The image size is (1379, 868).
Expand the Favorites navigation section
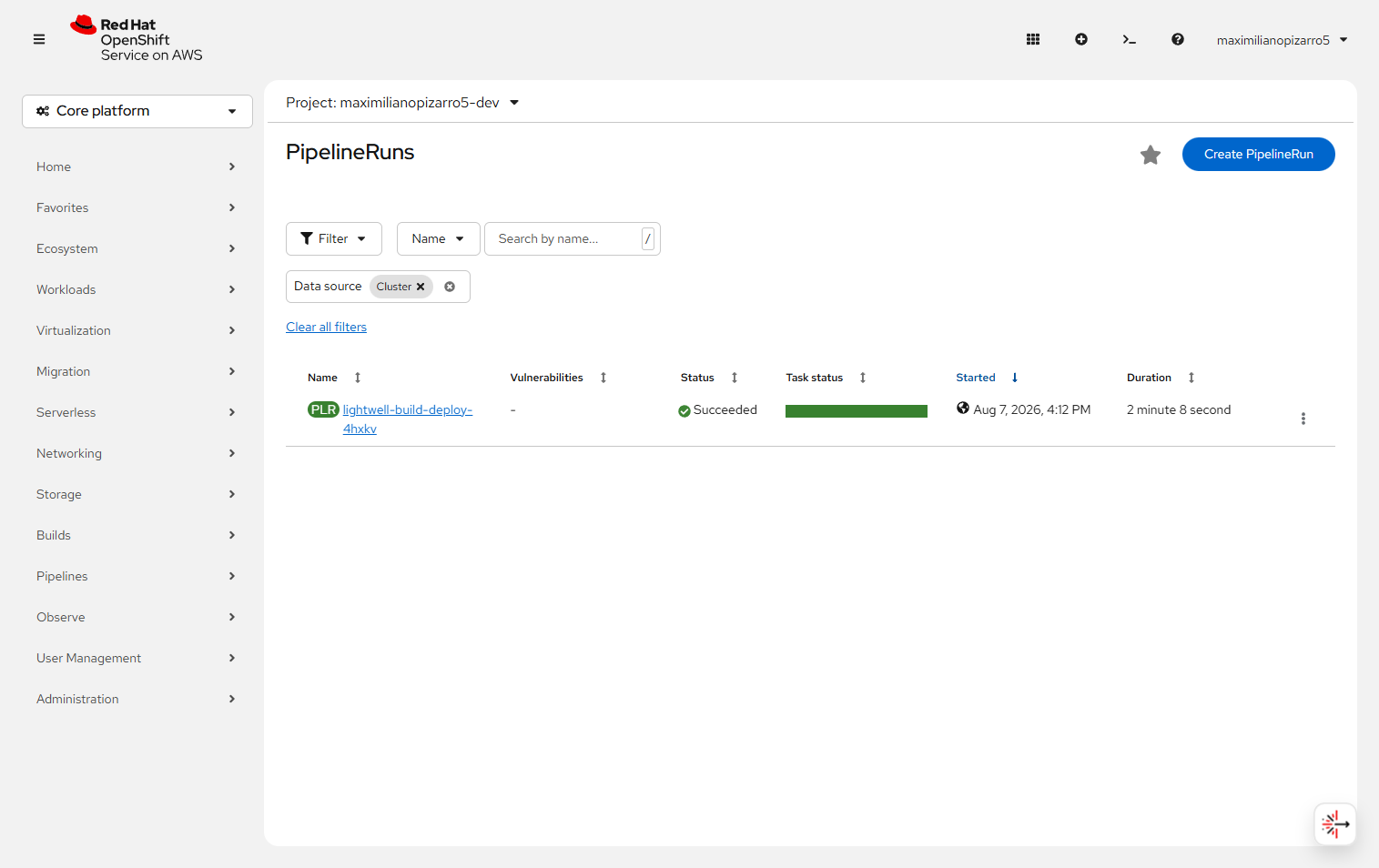point(137,207)
